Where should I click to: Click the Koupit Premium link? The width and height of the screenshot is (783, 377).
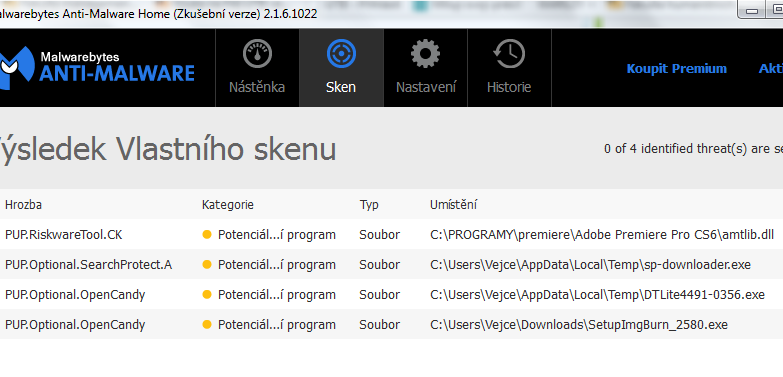point(677,68)
